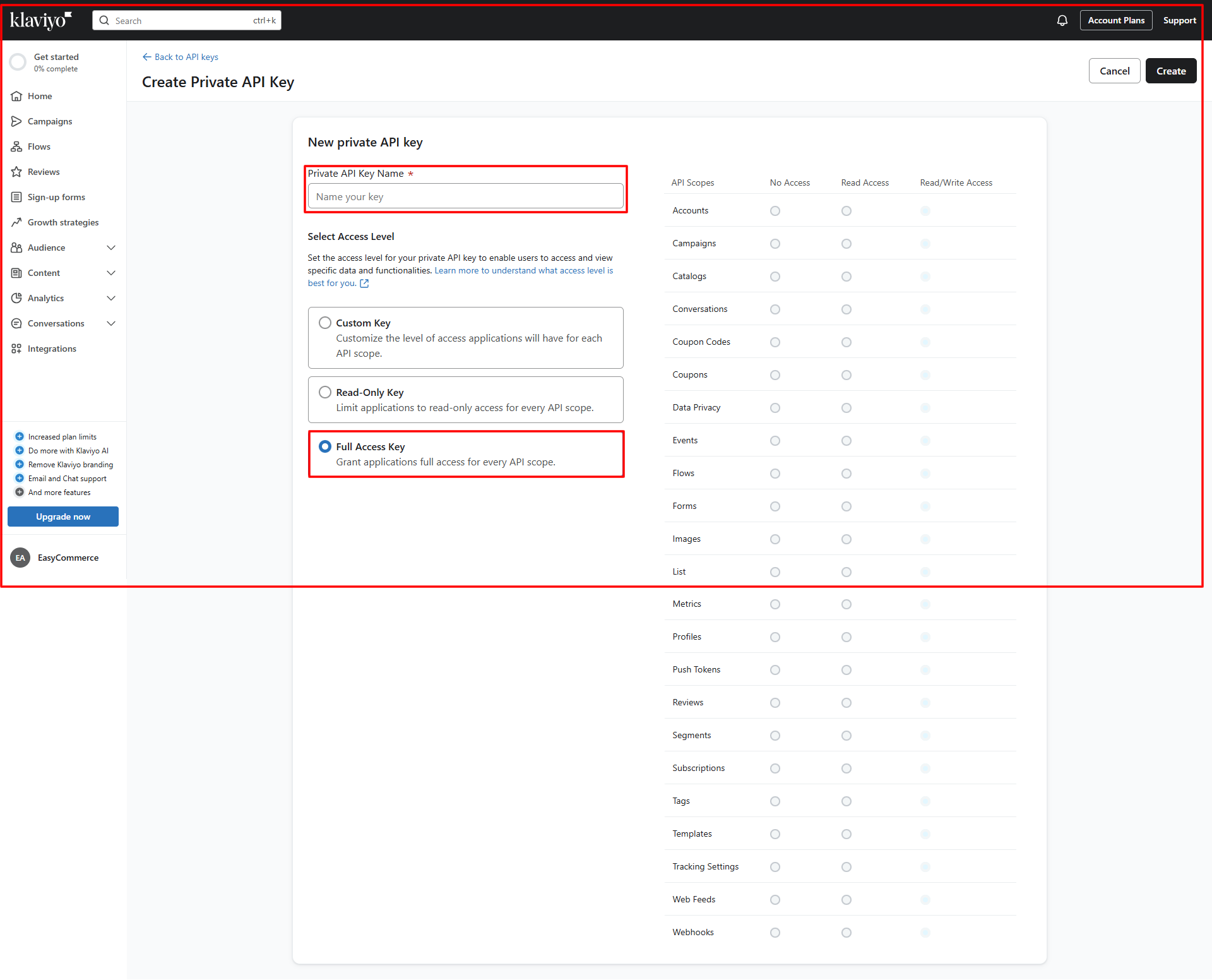Click the Get started progress circle

[18, 62]
